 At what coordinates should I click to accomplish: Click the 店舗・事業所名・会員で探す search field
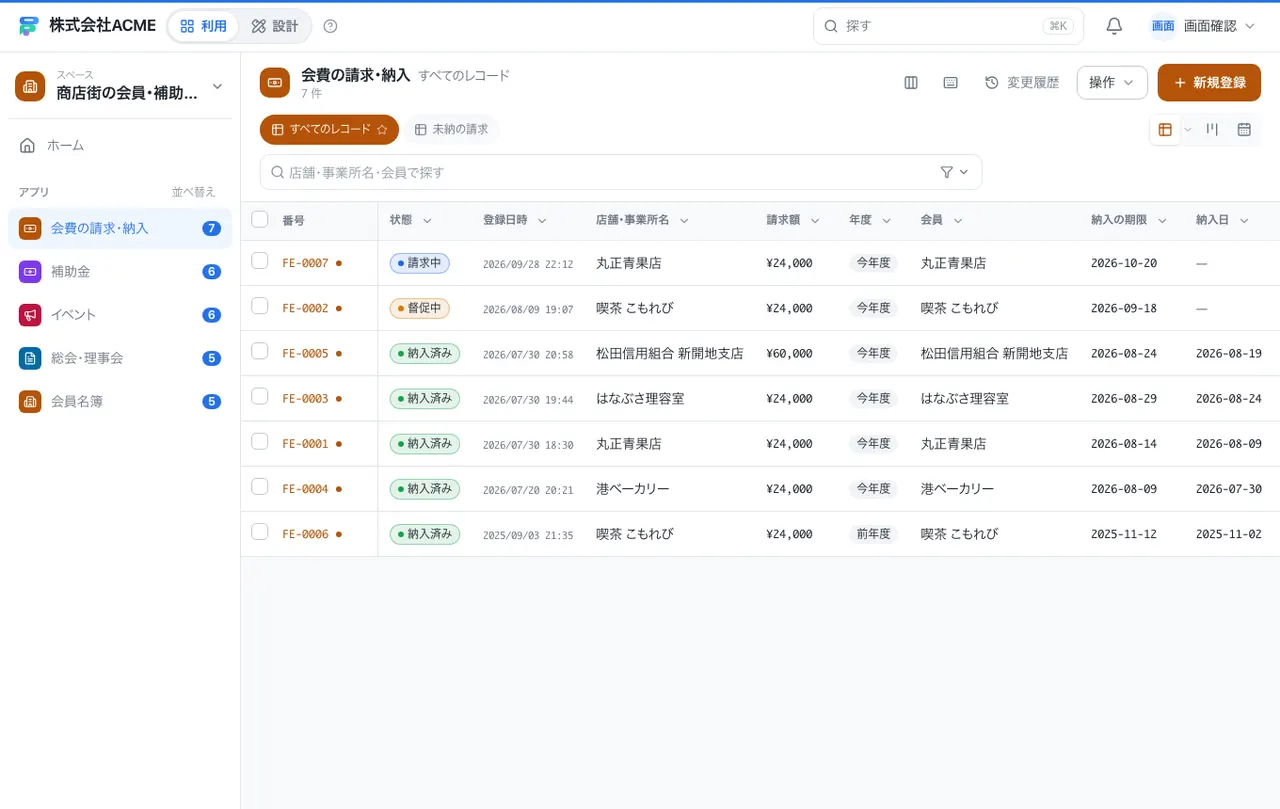(x=621, y=172)
